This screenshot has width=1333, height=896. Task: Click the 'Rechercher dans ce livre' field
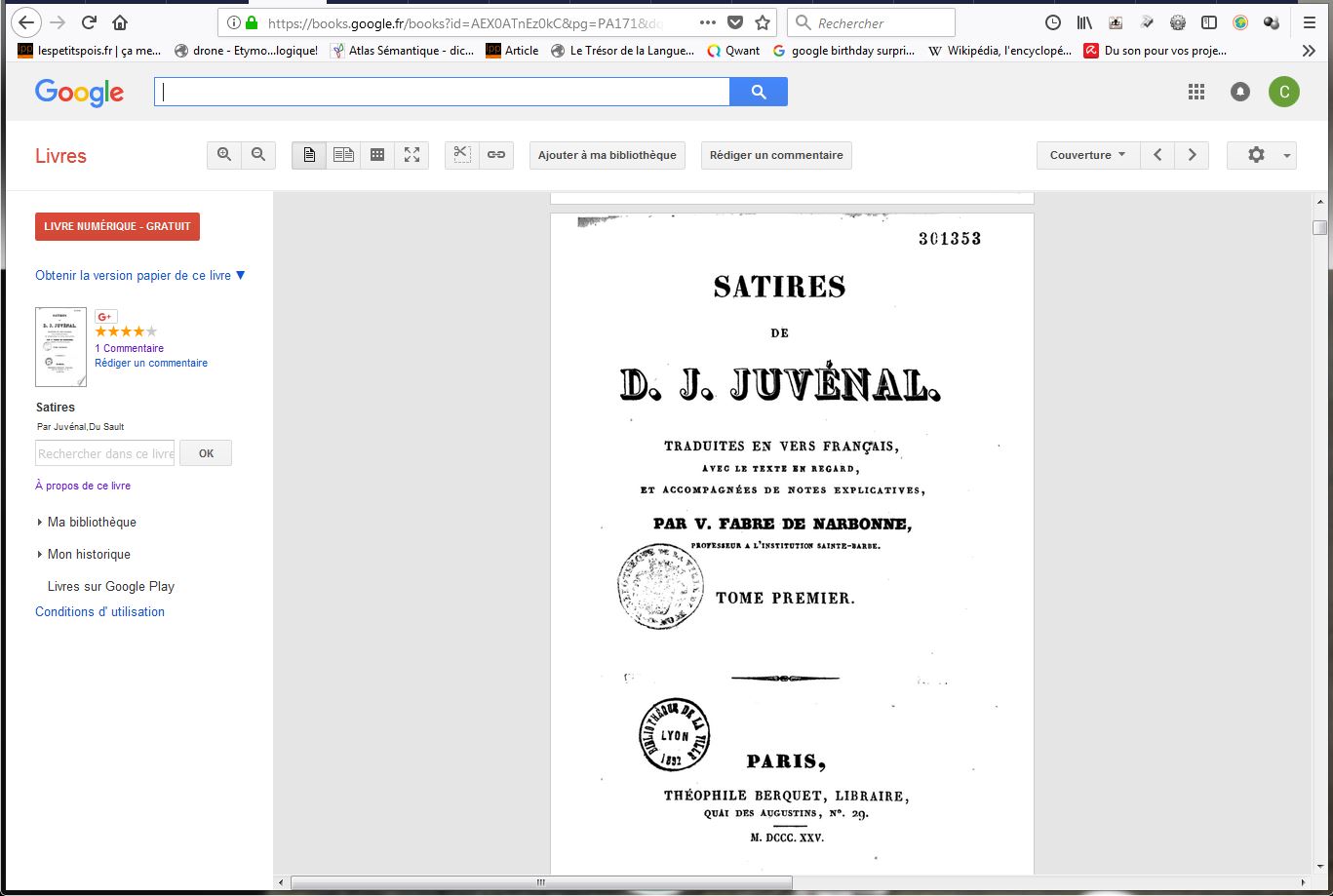pos(105,453)
